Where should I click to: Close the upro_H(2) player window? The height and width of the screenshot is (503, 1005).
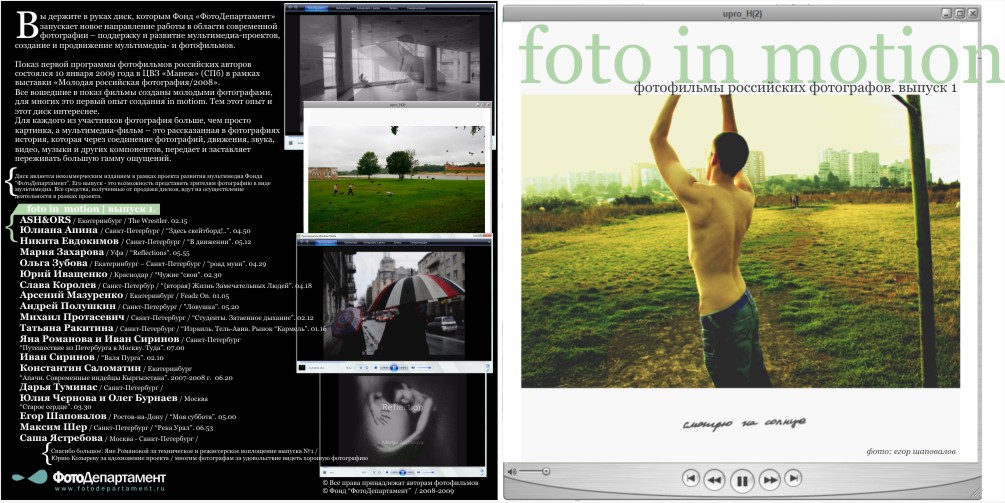(x=973, y=13)
